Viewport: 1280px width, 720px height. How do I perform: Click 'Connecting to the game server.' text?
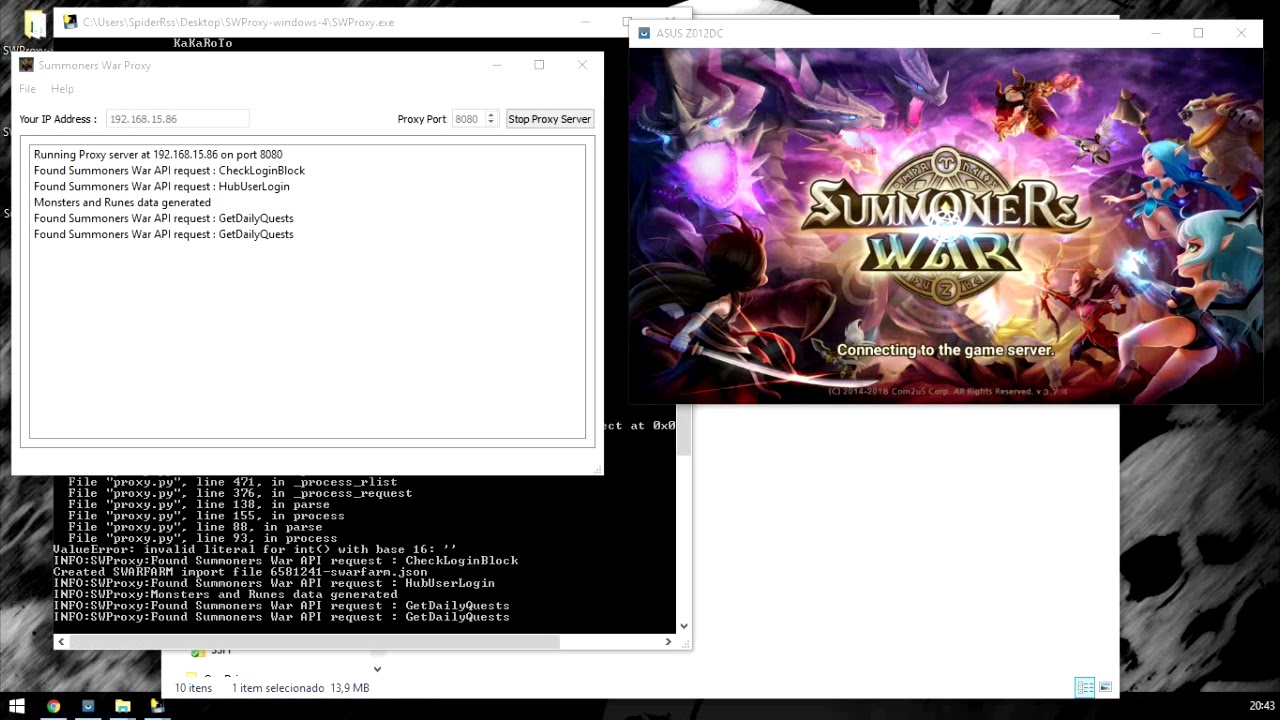pos(945,350)
